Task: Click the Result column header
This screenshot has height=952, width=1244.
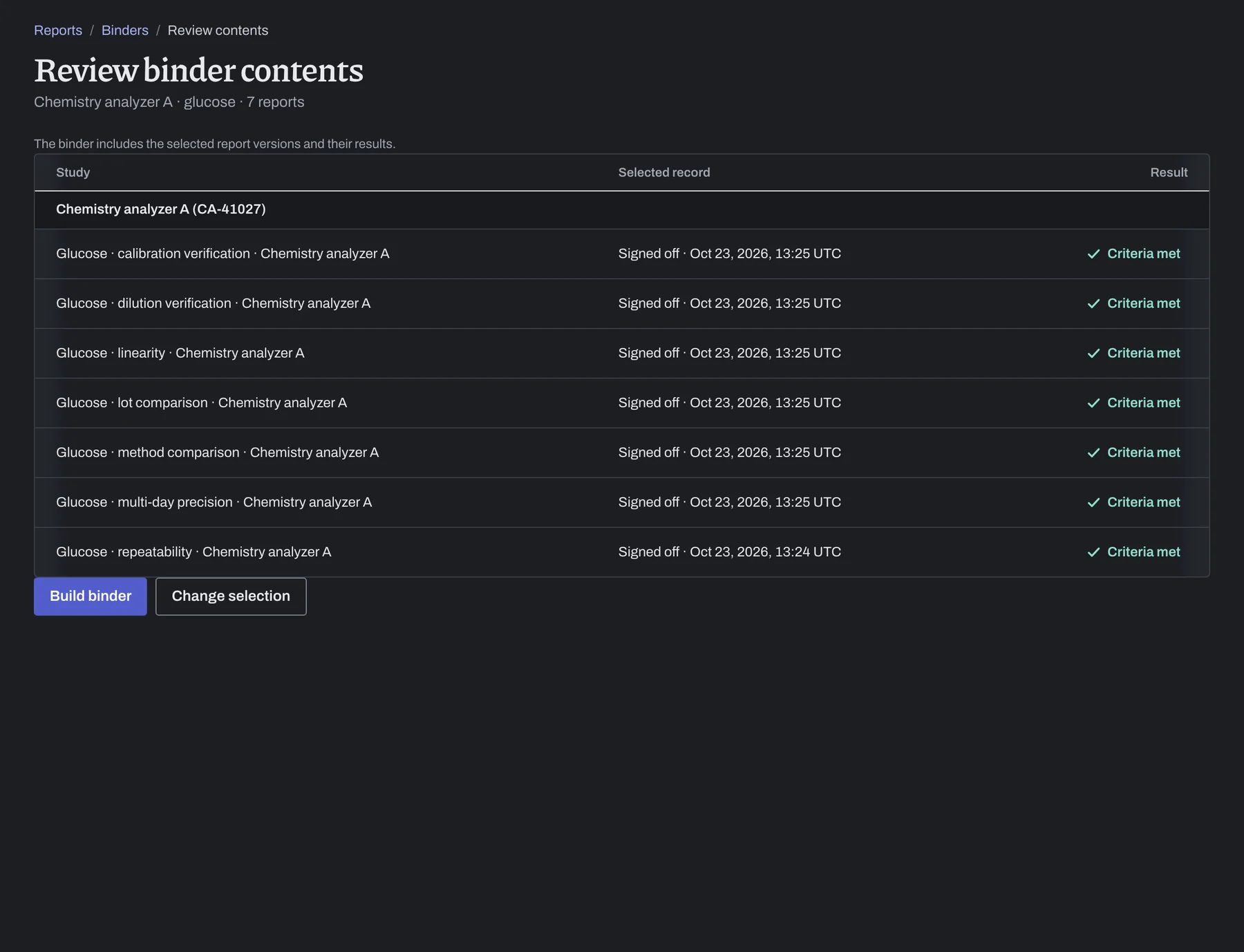Action: tap(1169, 173)
